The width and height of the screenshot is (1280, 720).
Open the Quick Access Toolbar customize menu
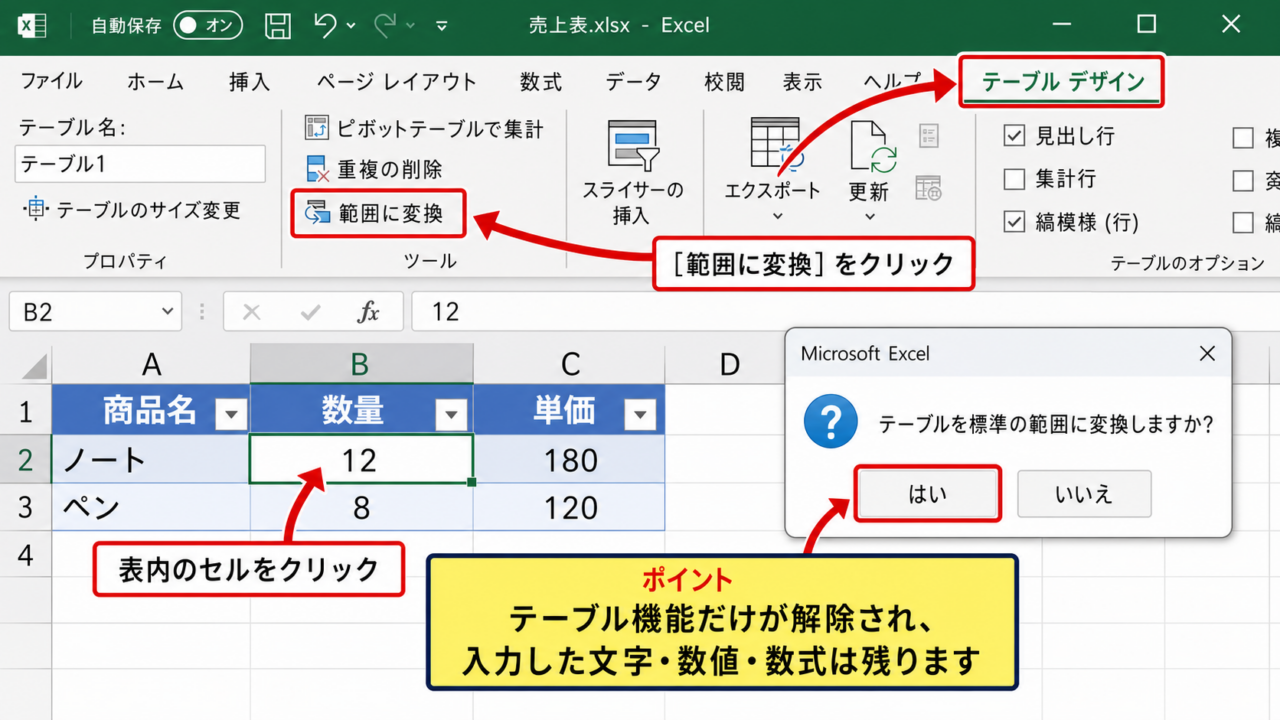click(441, 27)
